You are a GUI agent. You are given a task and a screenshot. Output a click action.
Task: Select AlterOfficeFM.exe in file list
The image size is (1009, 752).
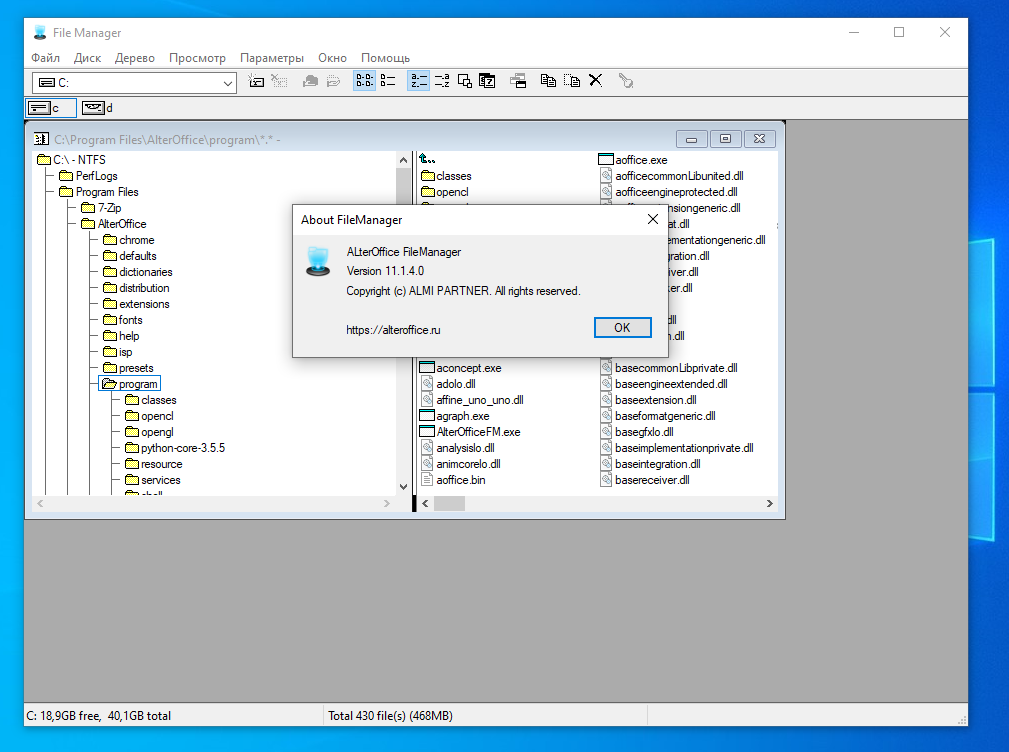point(470,432)
